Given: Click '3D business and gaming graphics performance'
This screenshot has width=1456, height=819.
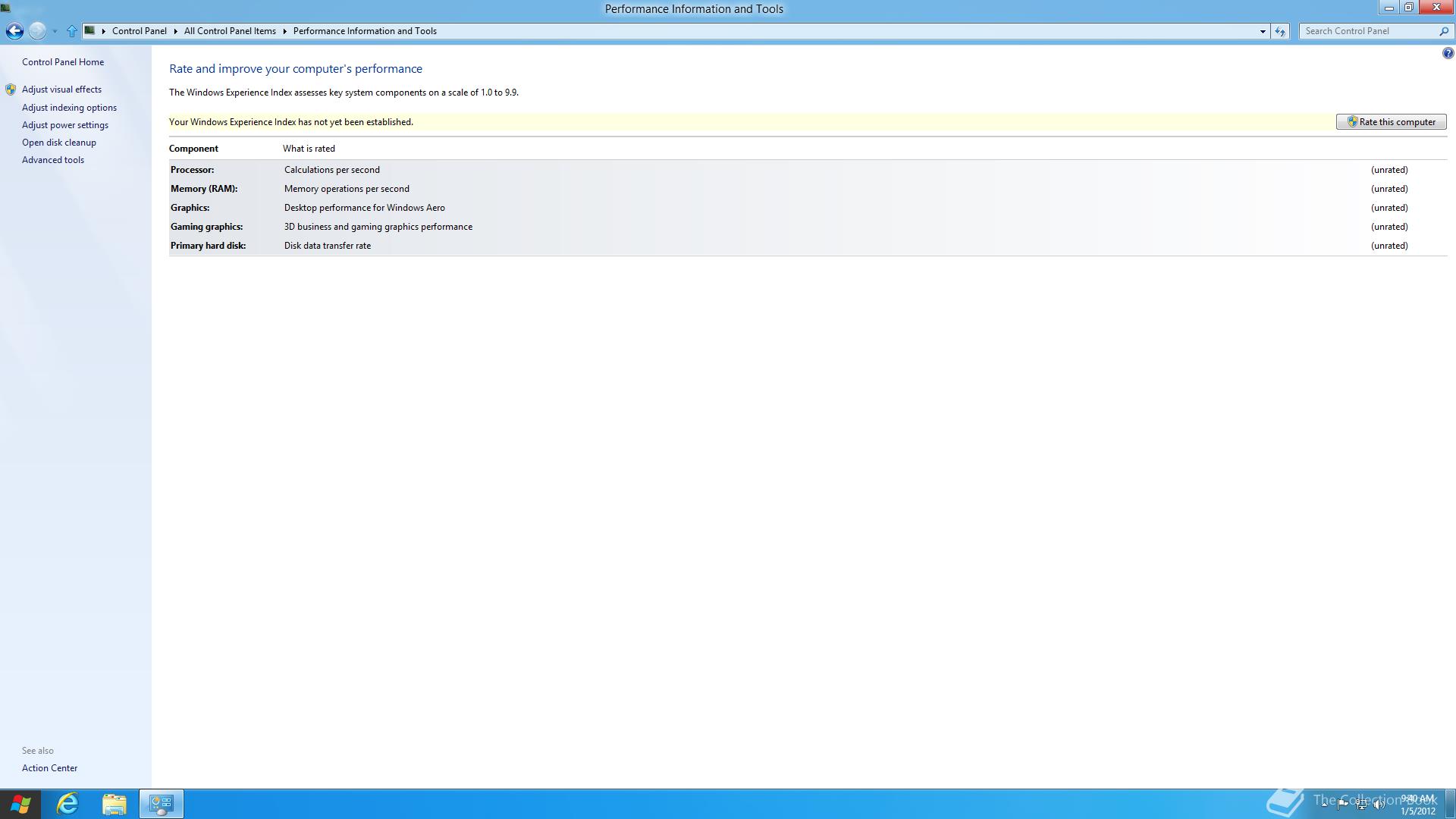Looking at the screenshot, I should (x=378, y=227).
